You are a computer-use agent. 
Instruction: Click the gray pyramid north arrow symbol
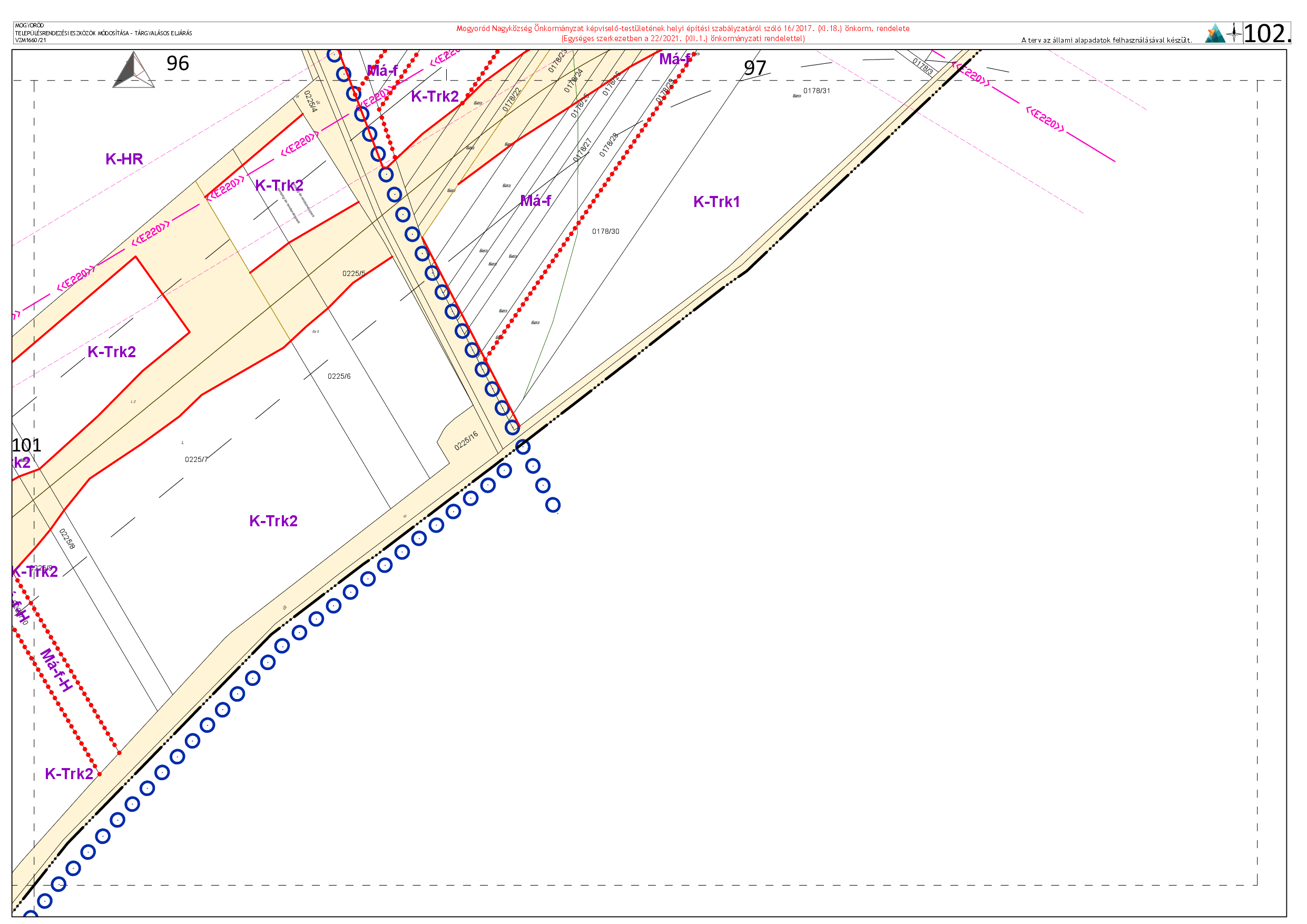(134, 70)
